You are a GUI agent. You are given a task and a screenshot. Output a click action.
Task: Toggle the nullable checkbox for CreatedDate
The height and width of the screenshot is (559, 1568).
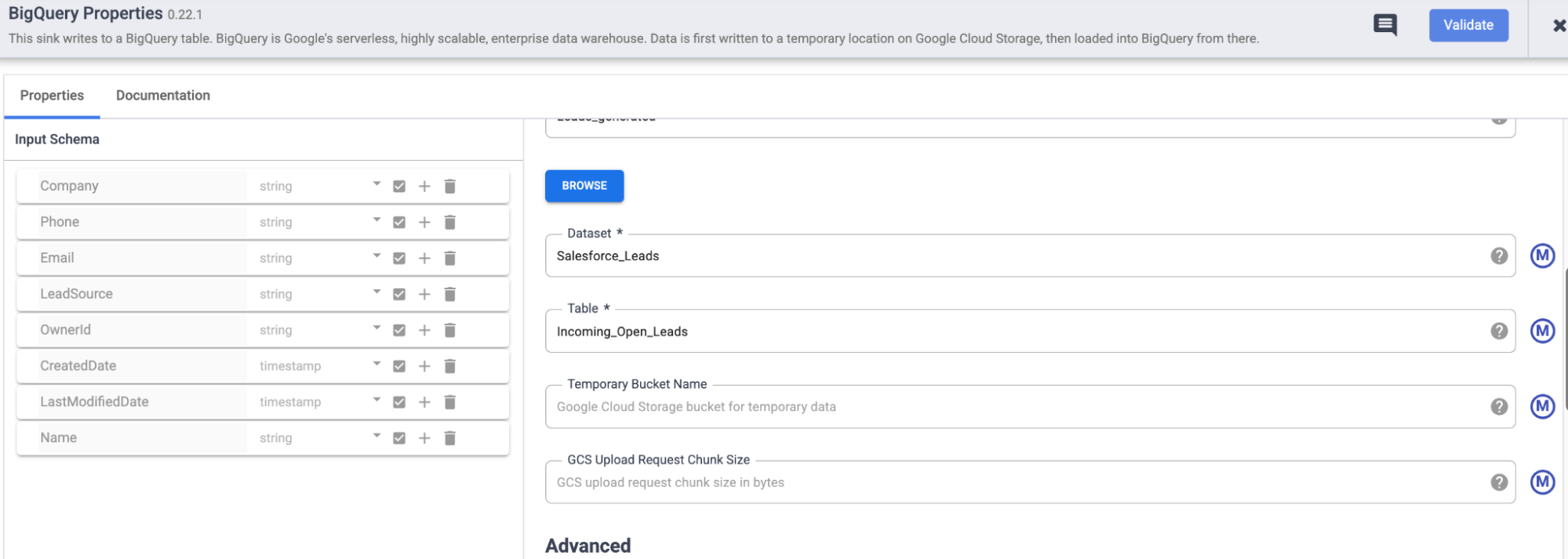click(x=399, y=366)
